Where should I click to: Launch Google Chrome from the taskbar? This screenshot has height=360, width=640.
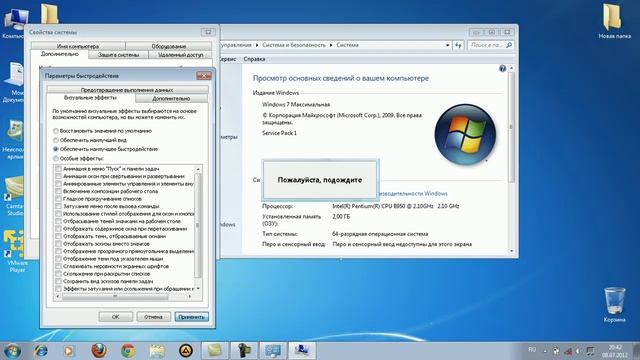tap(128, 351)
